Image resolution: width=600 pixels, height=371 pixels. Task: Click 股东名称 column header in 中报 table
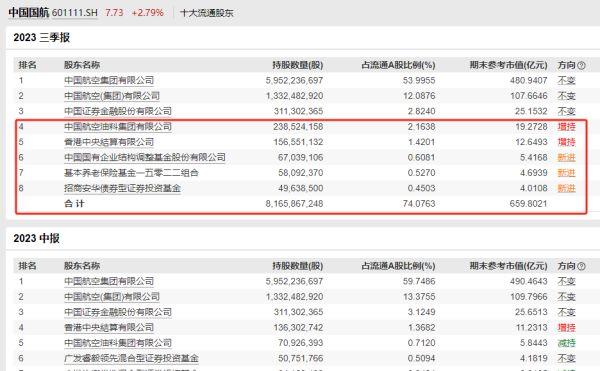click(x=82, y=266)
